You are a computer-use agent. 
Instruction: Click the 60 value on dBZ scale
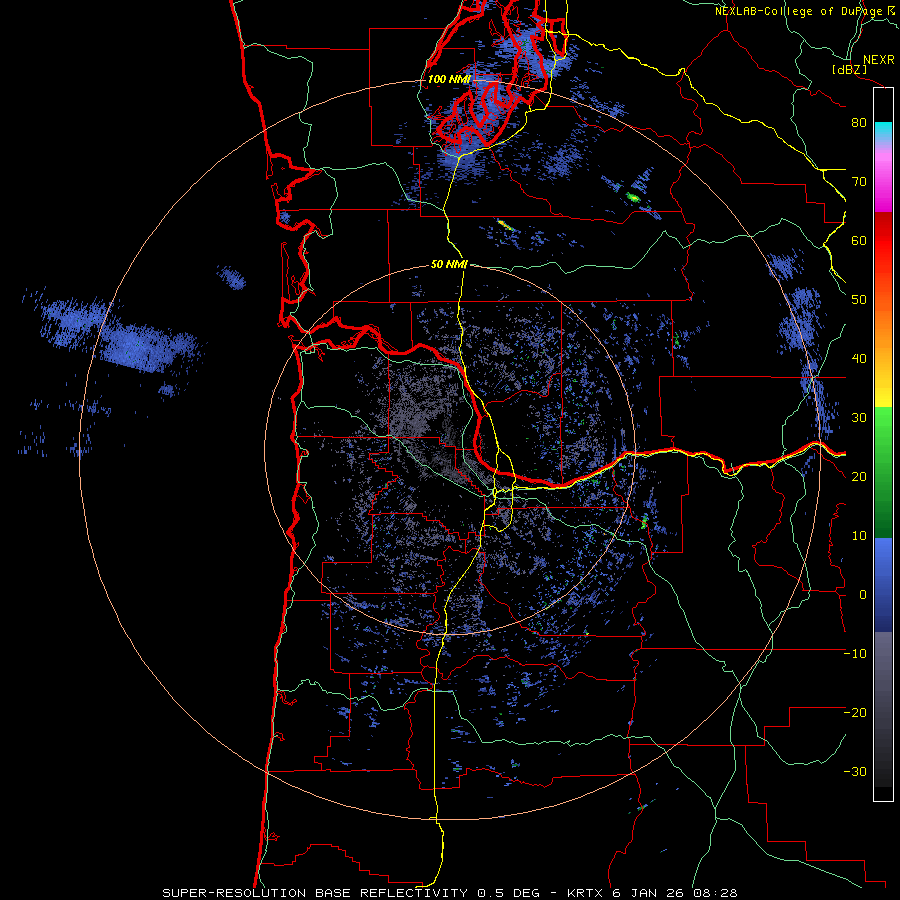pyautogui.click(x=859, y=240)
